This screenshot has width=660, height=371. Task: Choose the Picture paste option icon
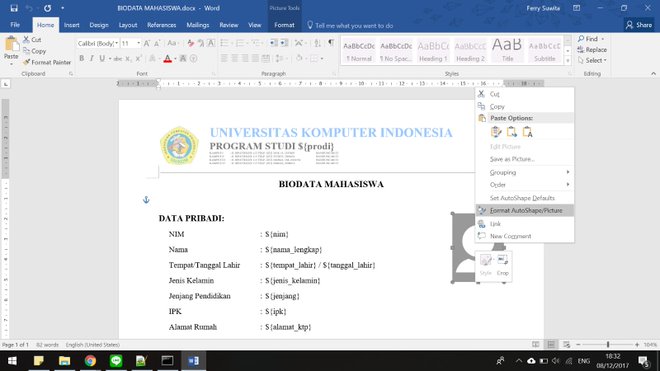[x=511, y=132]
